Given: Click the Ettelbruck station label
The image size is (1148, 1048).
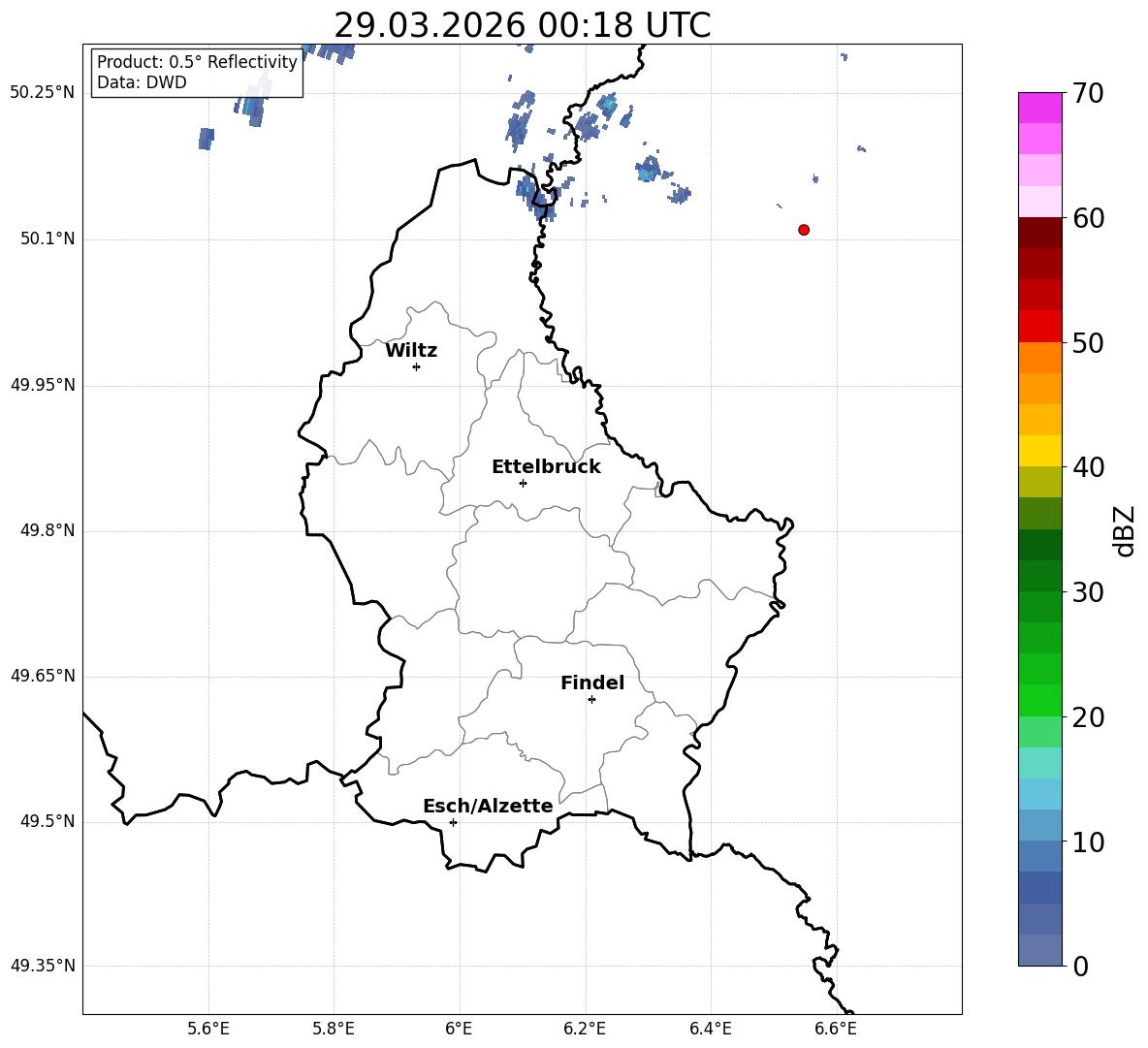Looking at the screenshot, I should click(546, 467).
